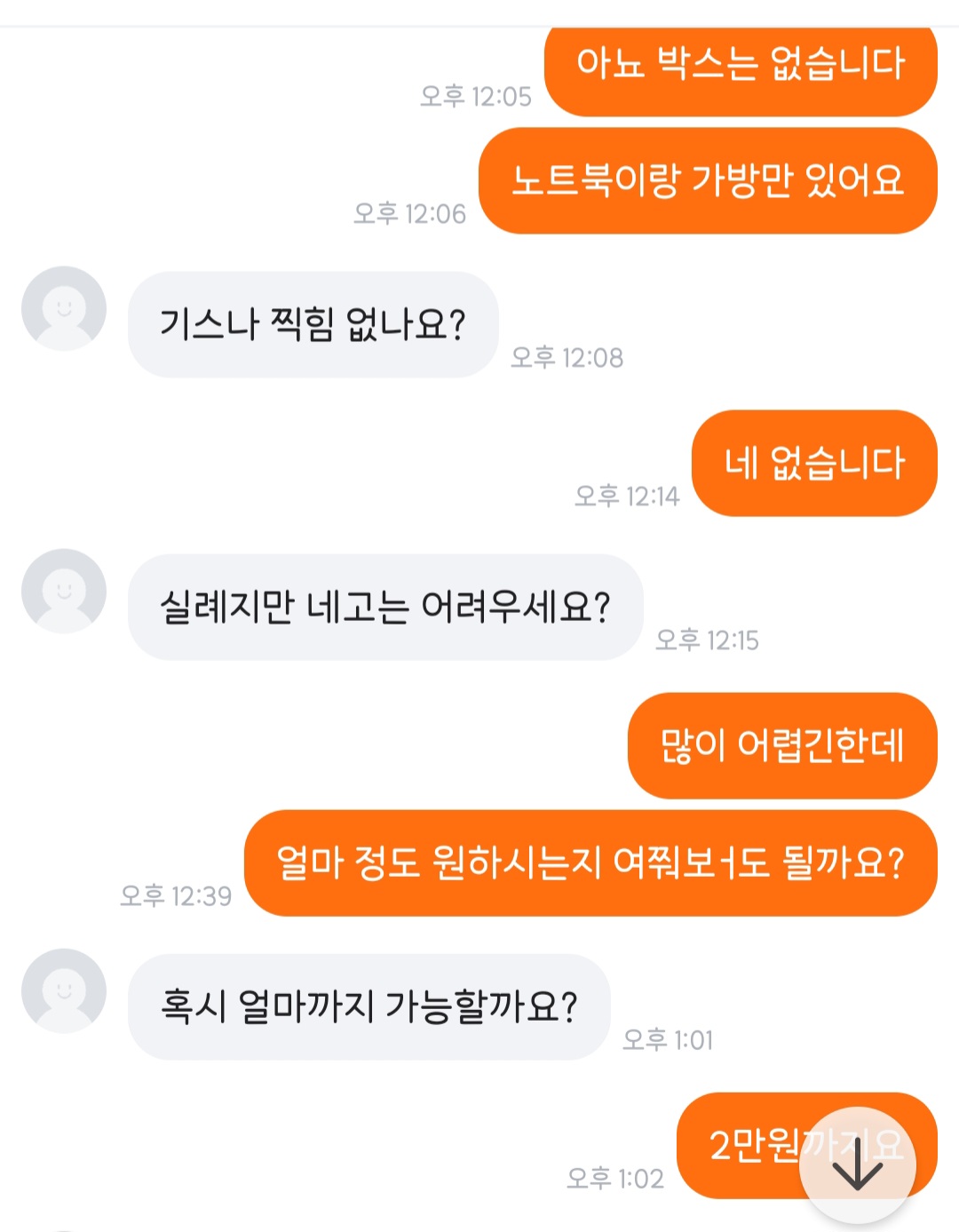Click the 오후 12:14 timestamp
The height and width of the screenshot is (1232, 959).
(x=627, y=496)
